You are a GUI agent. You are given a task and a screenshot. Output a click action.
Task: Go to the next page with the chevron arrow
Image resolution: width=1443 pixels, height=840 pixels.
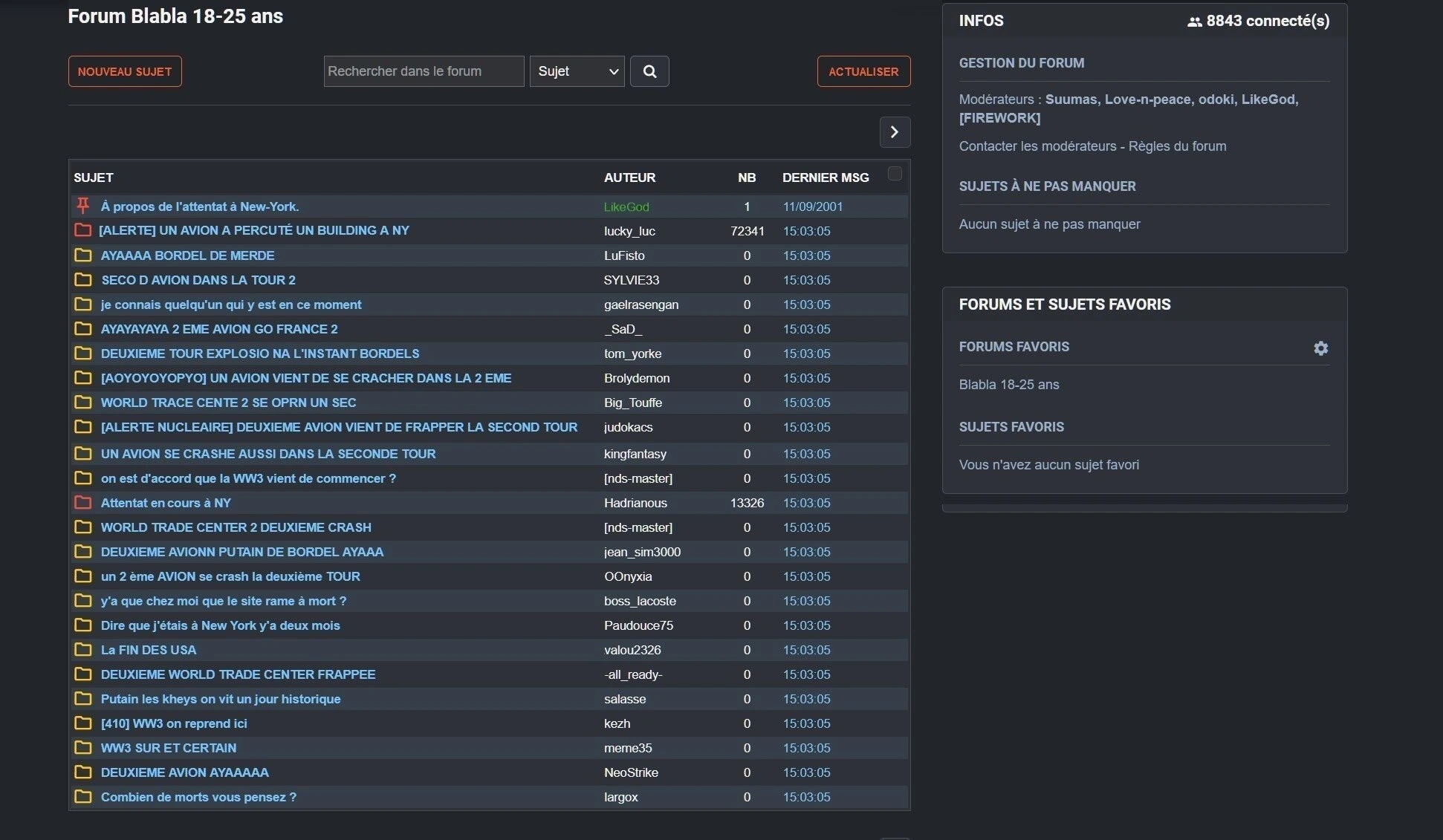(x=895, y=132)
